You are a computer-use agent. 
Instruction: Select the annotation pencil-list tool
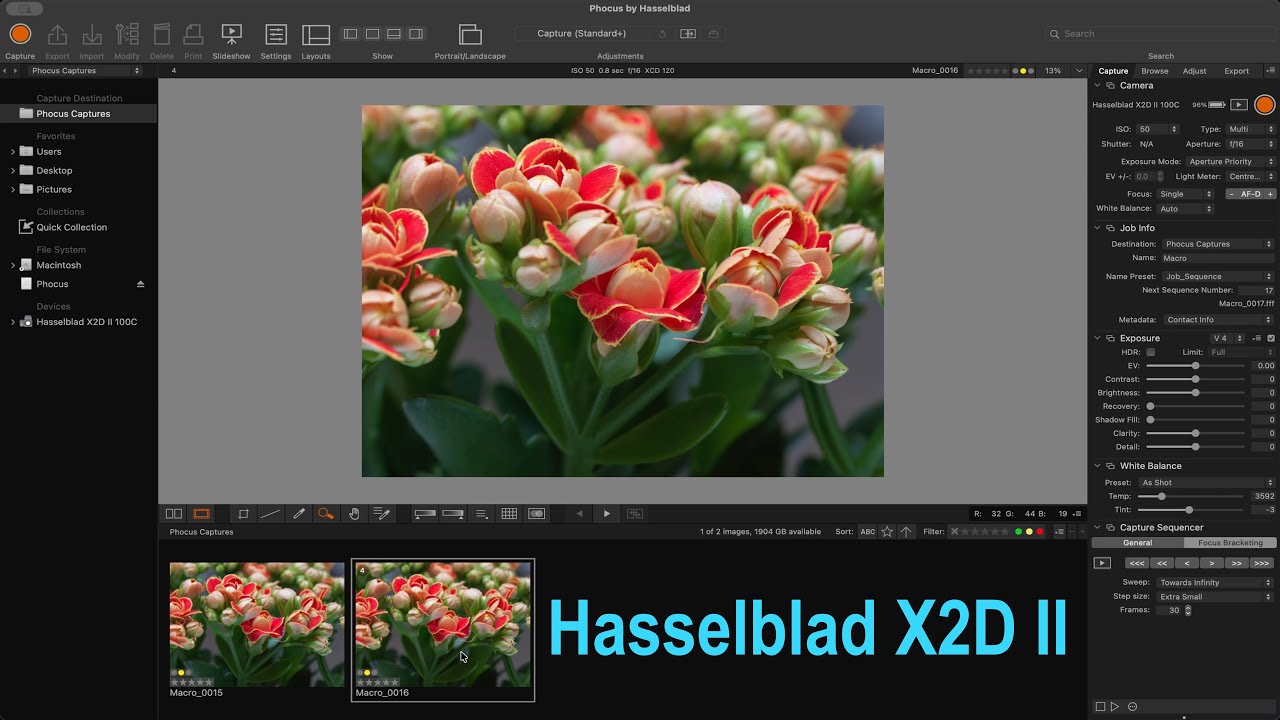coord(381,514)
